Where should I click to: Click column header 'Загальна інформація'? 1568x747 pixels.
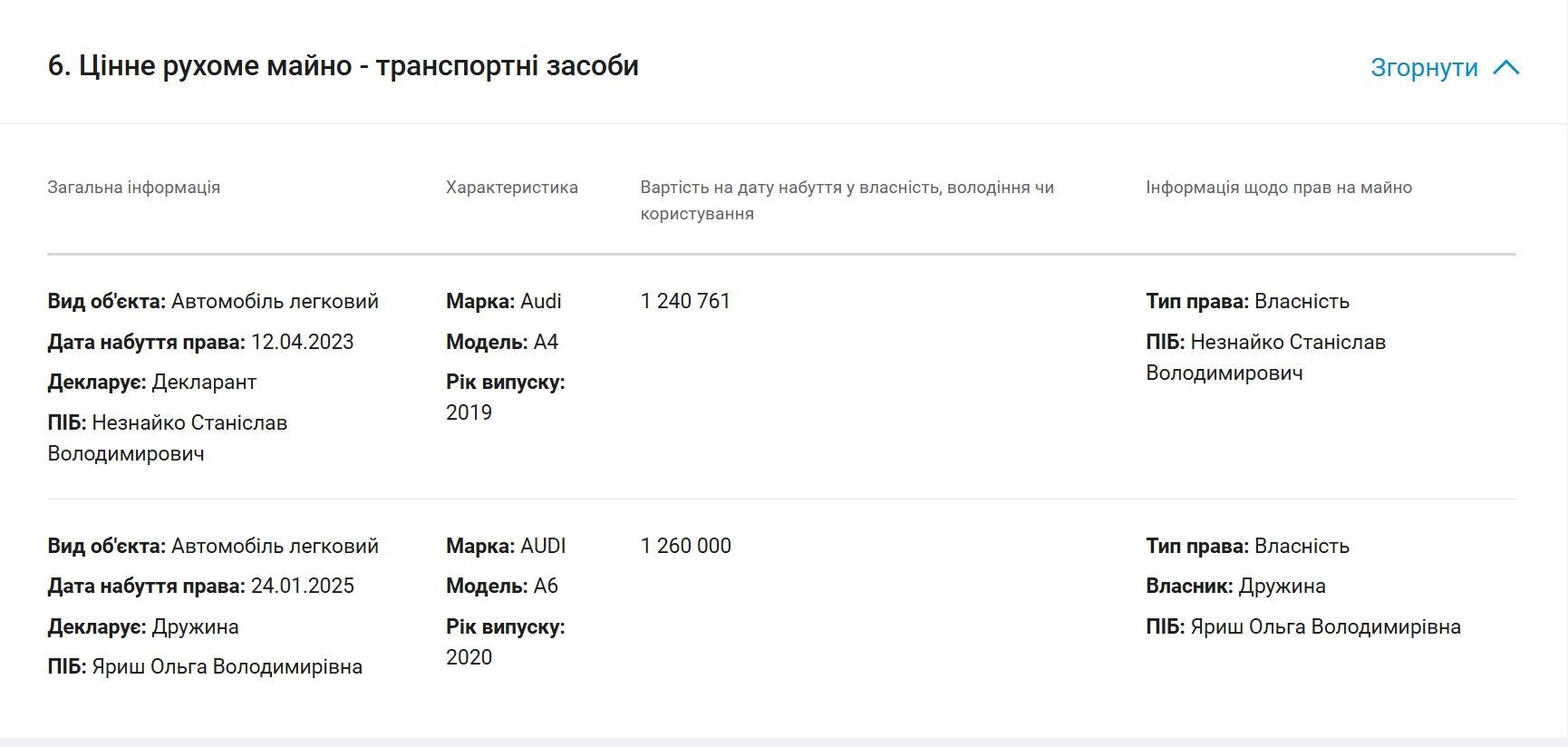(x=134, y=188)
